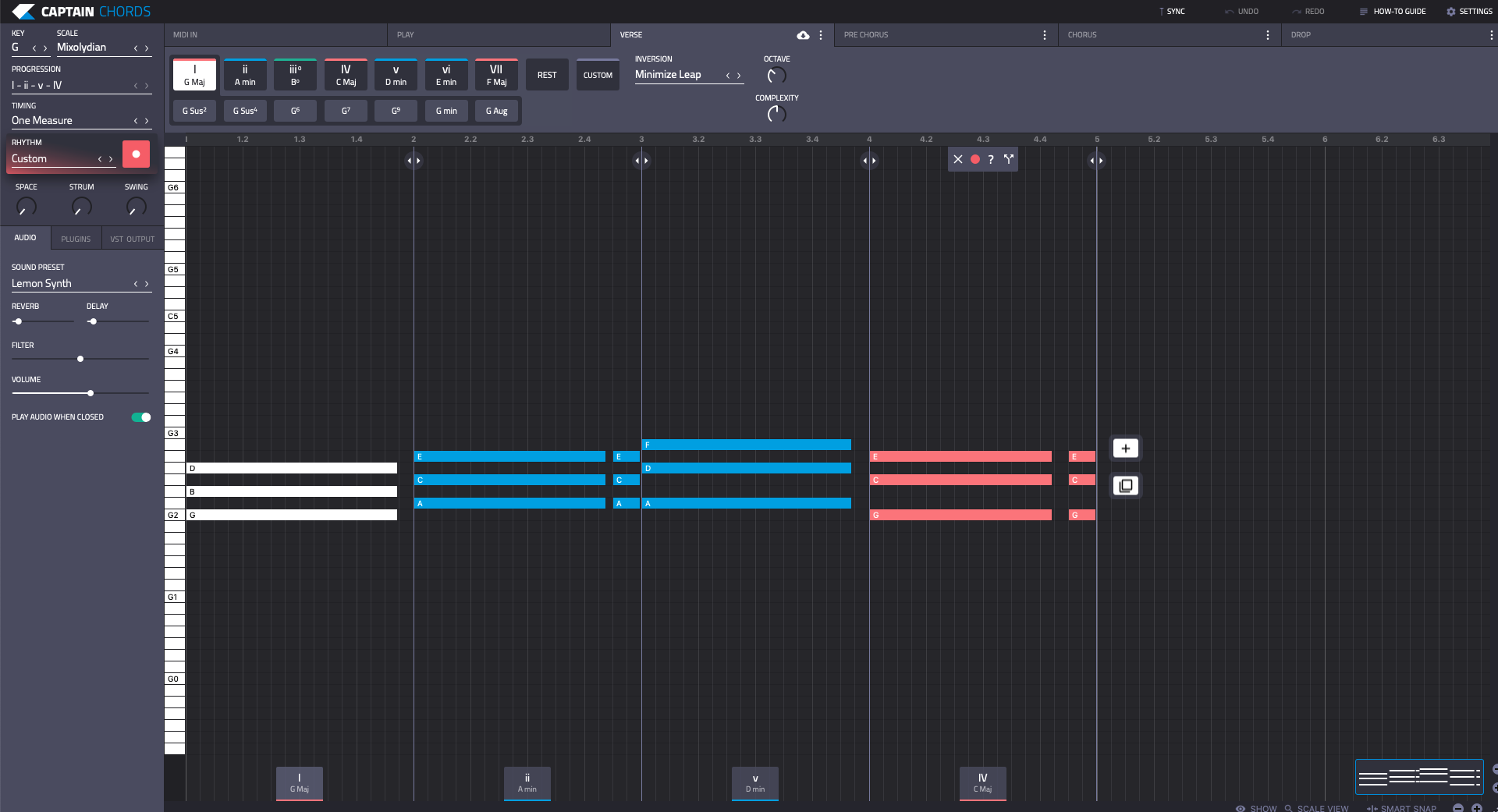
Task: Open the Pre Chorus three-dot menu
Action: click(1045, 35)
